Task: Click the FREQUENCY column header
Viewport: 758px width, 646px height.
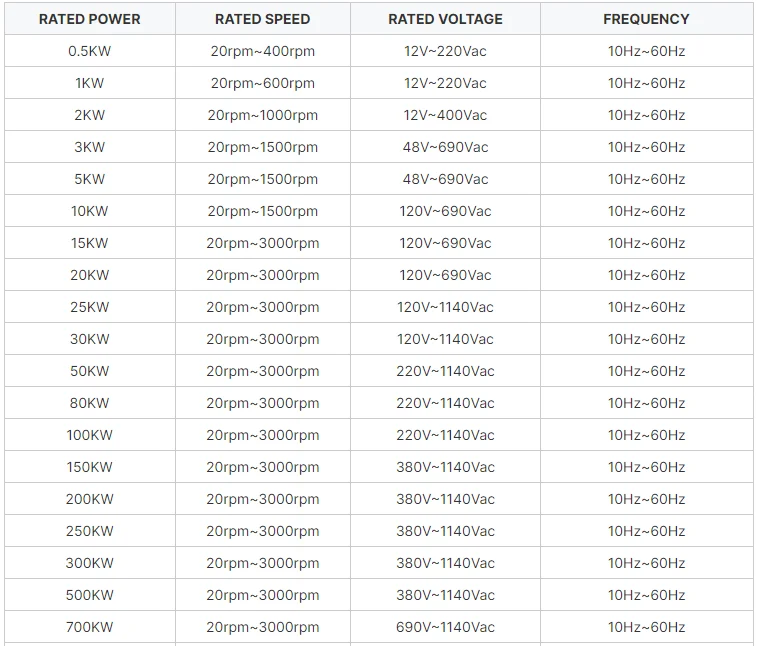Action: coord(646,19)
